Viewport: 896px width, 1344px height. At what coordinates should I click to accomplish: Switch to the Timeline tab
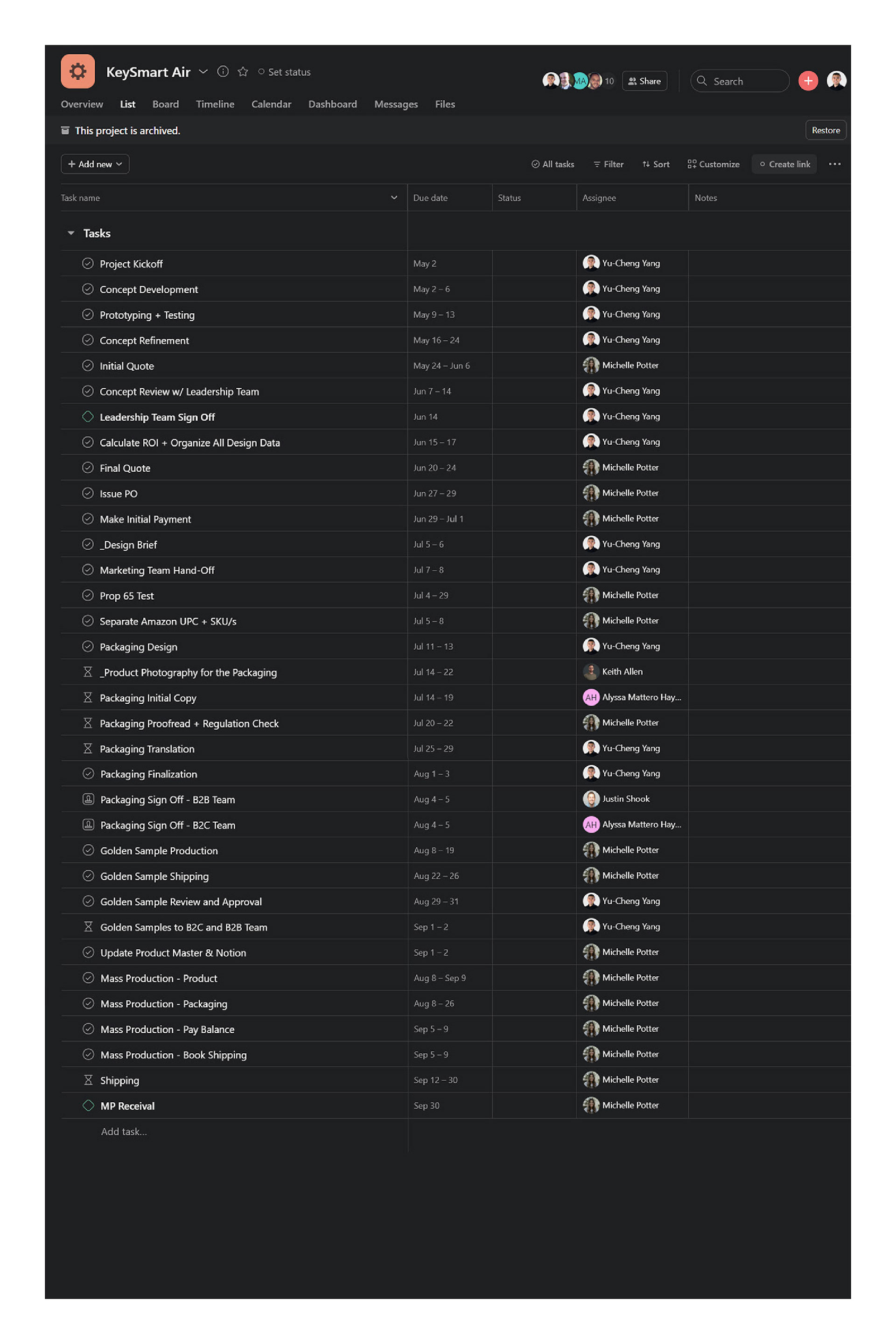point(215,104)
